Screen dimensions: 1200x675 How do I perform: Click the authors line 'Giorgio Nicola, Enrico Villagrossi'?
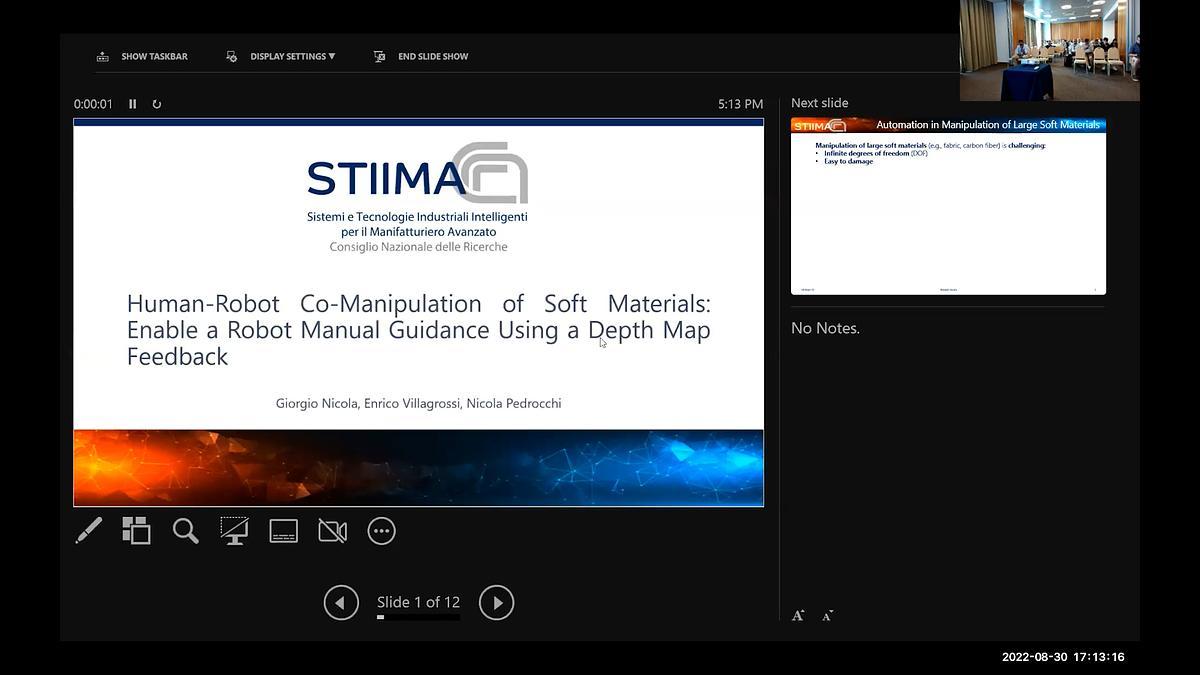tap(418, 403)
